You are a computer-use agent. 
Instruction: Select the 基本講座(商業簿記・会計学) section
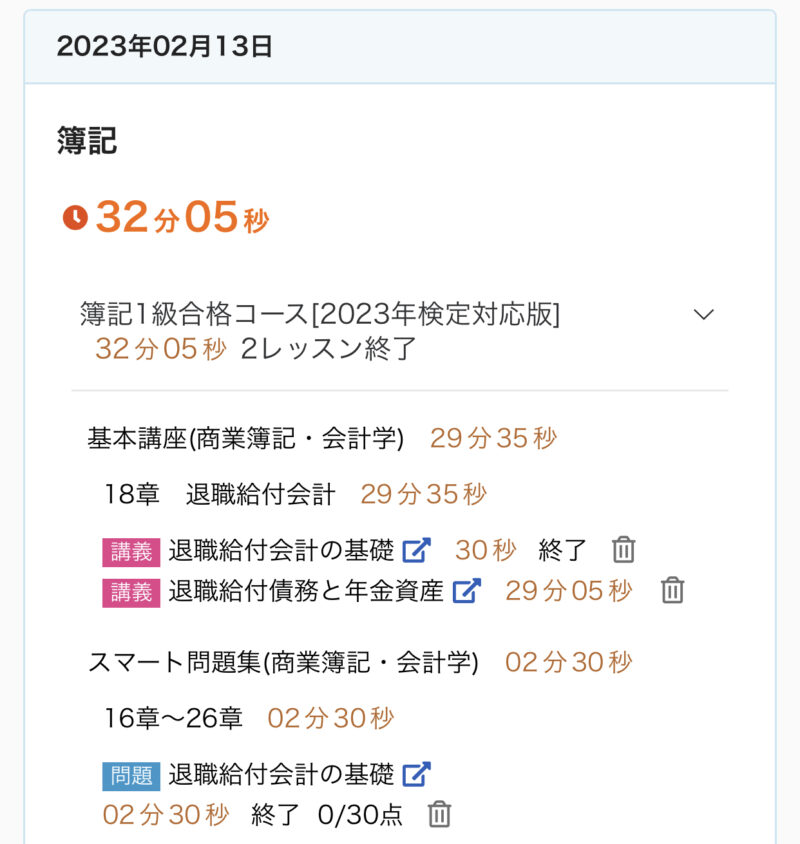pos(245,438)
